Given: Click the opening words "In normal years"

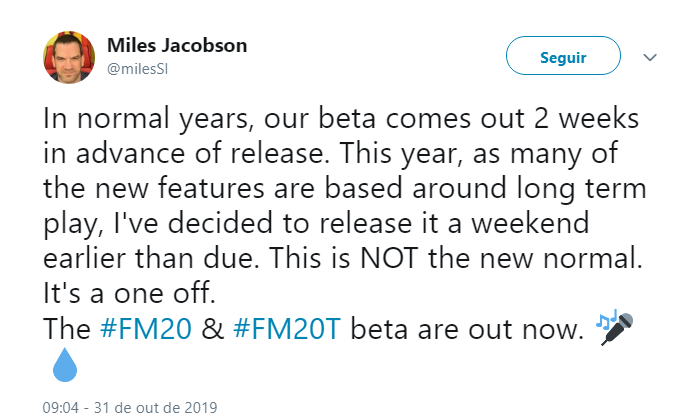Looking at the screenshot, I should click(134, 117).
